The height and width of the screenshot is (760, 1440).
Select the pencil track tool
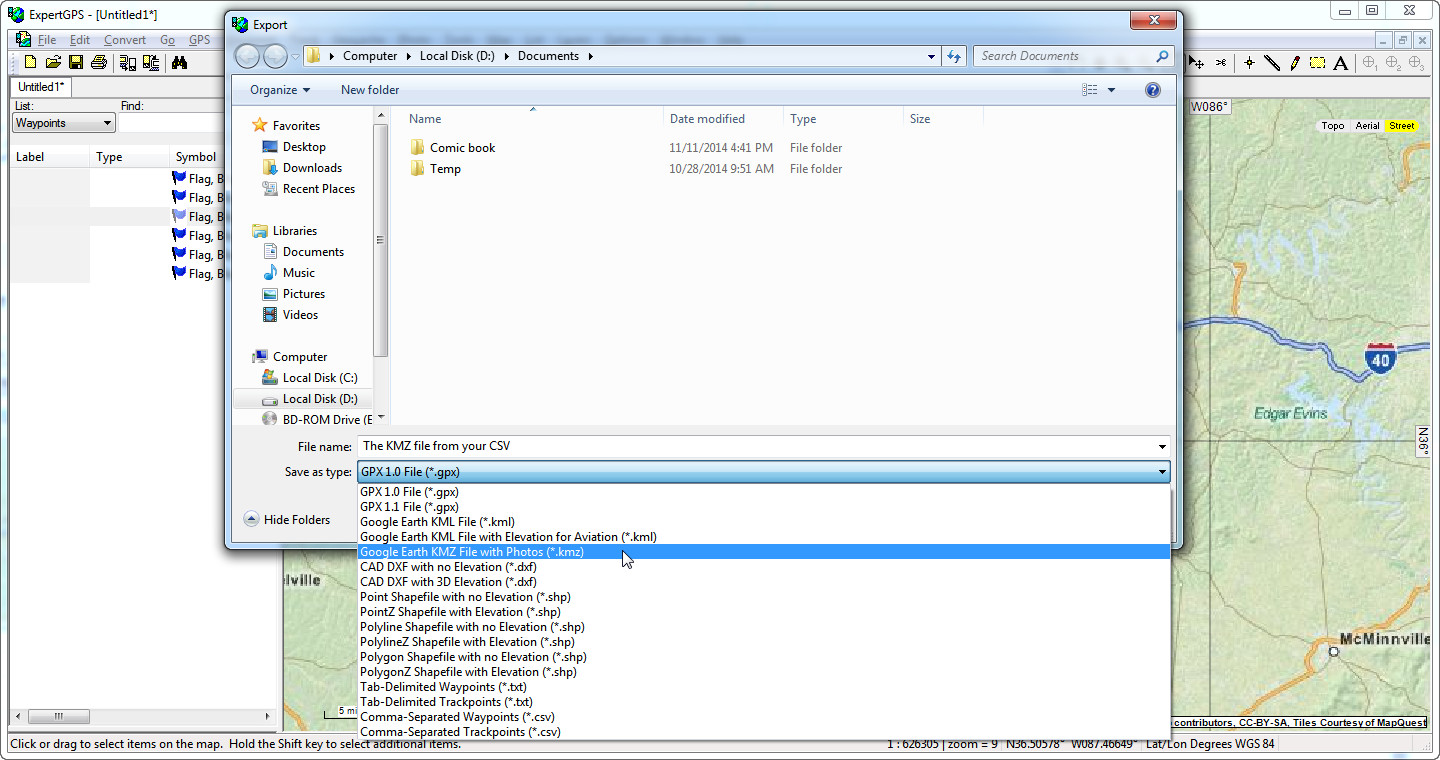[1295, 63]
